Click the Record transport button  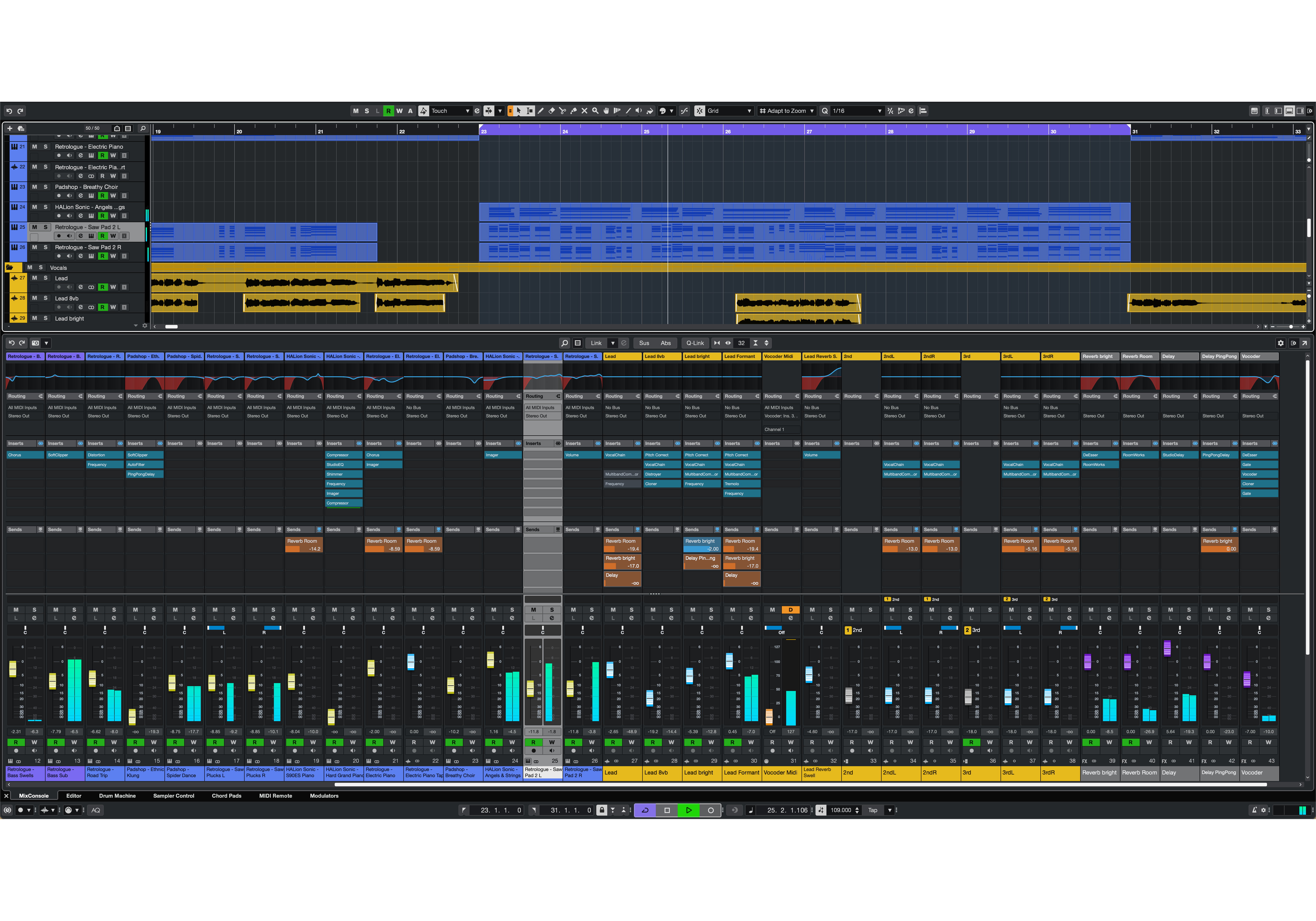[x=711, y=810]
